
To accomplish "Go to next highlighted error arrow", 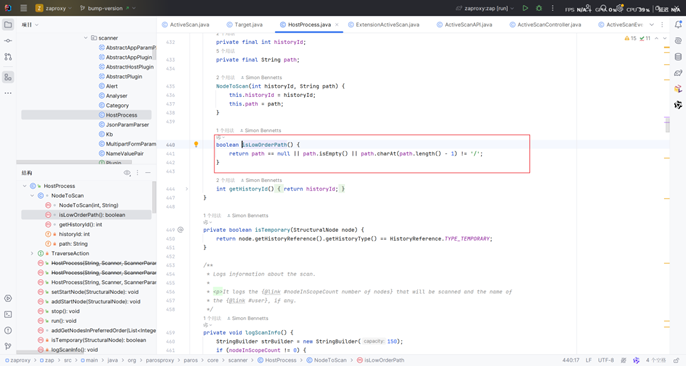I will 665,38.
